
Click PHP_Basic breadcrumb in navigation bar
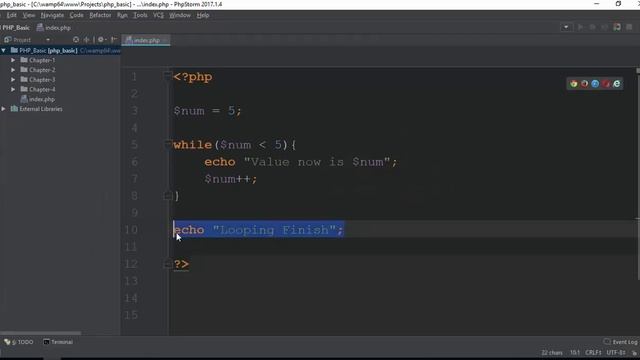(16, 28)
